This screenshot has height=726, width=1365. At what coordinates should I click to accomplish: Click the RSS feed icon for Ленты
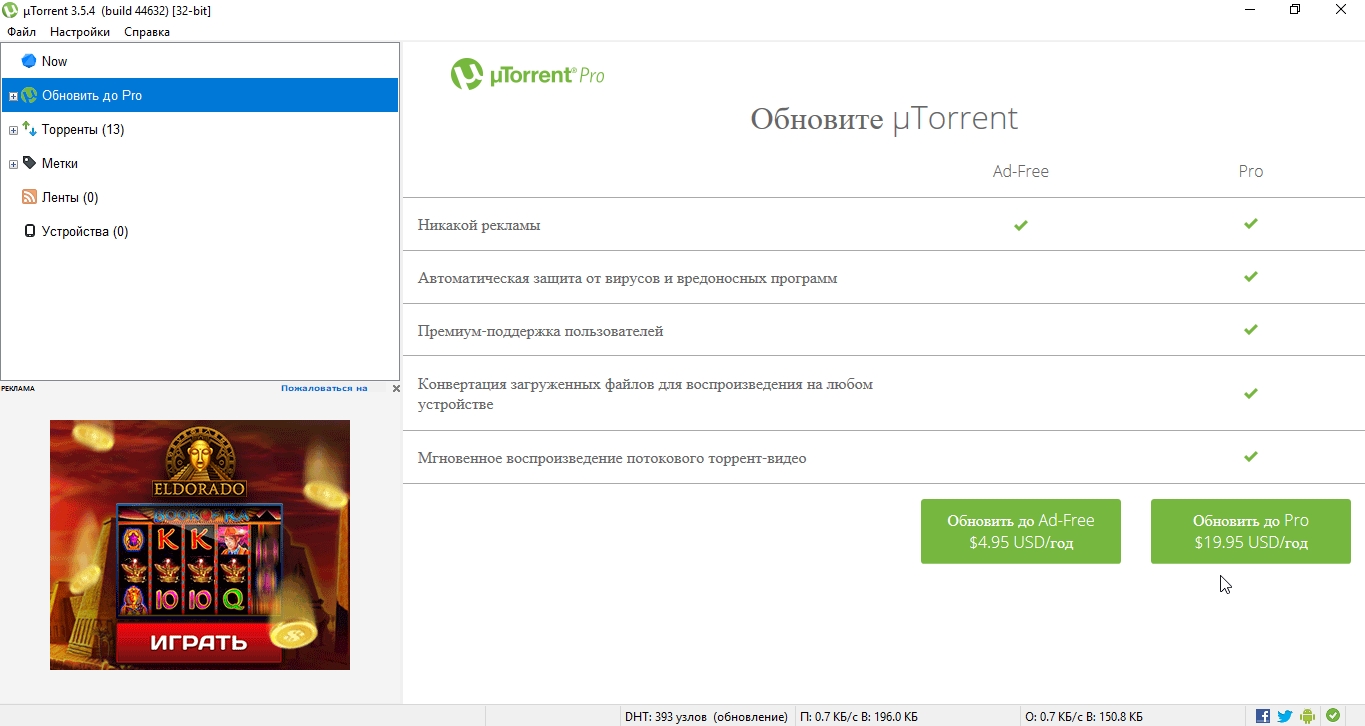pos(29,197)
